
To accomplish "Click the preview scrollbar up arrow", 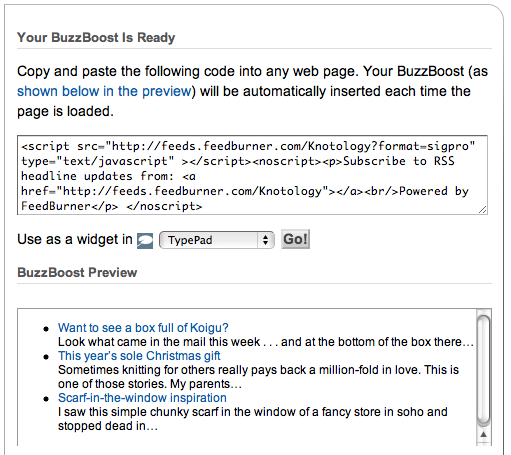I will pyautogui.click(x=484, y=434).
